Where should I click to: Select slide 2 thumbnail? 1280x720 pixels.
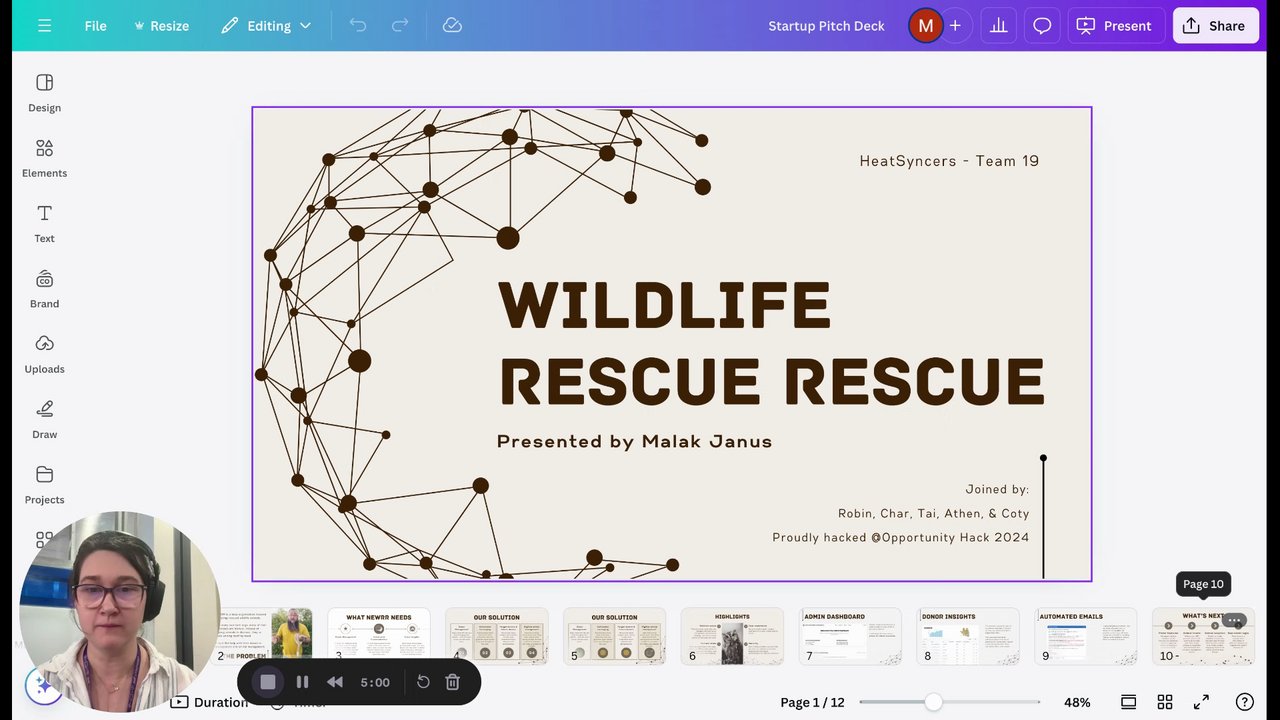click(265, 636)
